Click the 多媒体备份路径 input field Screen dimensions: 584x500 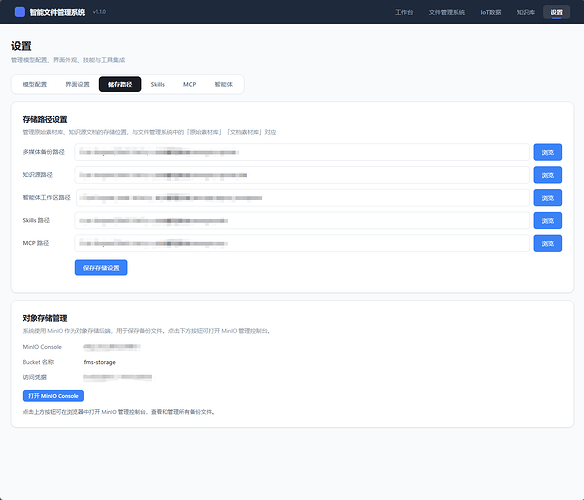[302, 152]
